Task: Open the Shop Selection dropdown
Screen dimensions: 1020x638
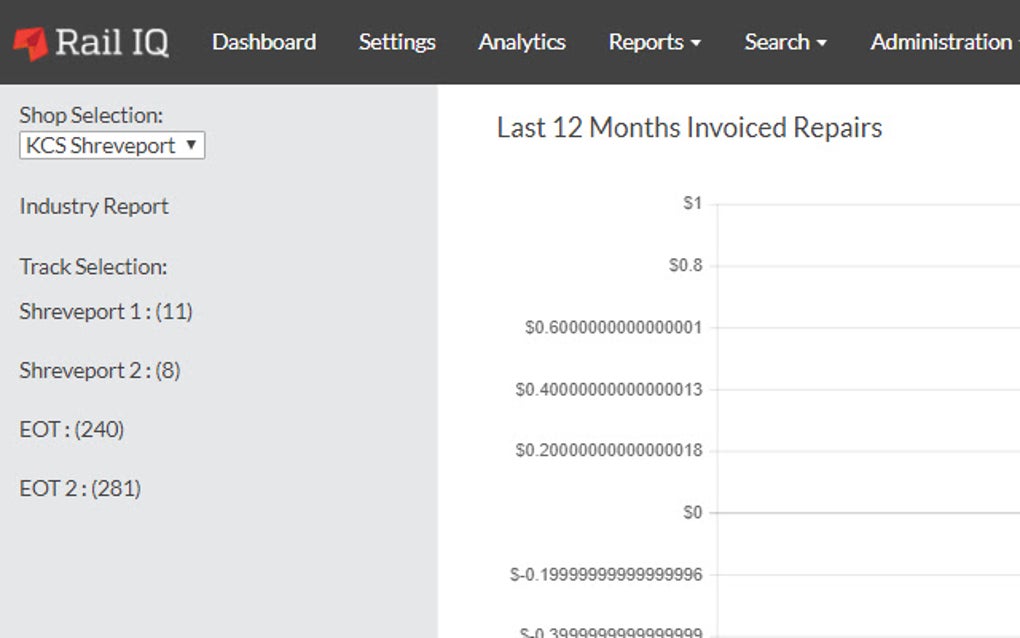Action: [111, 145]
